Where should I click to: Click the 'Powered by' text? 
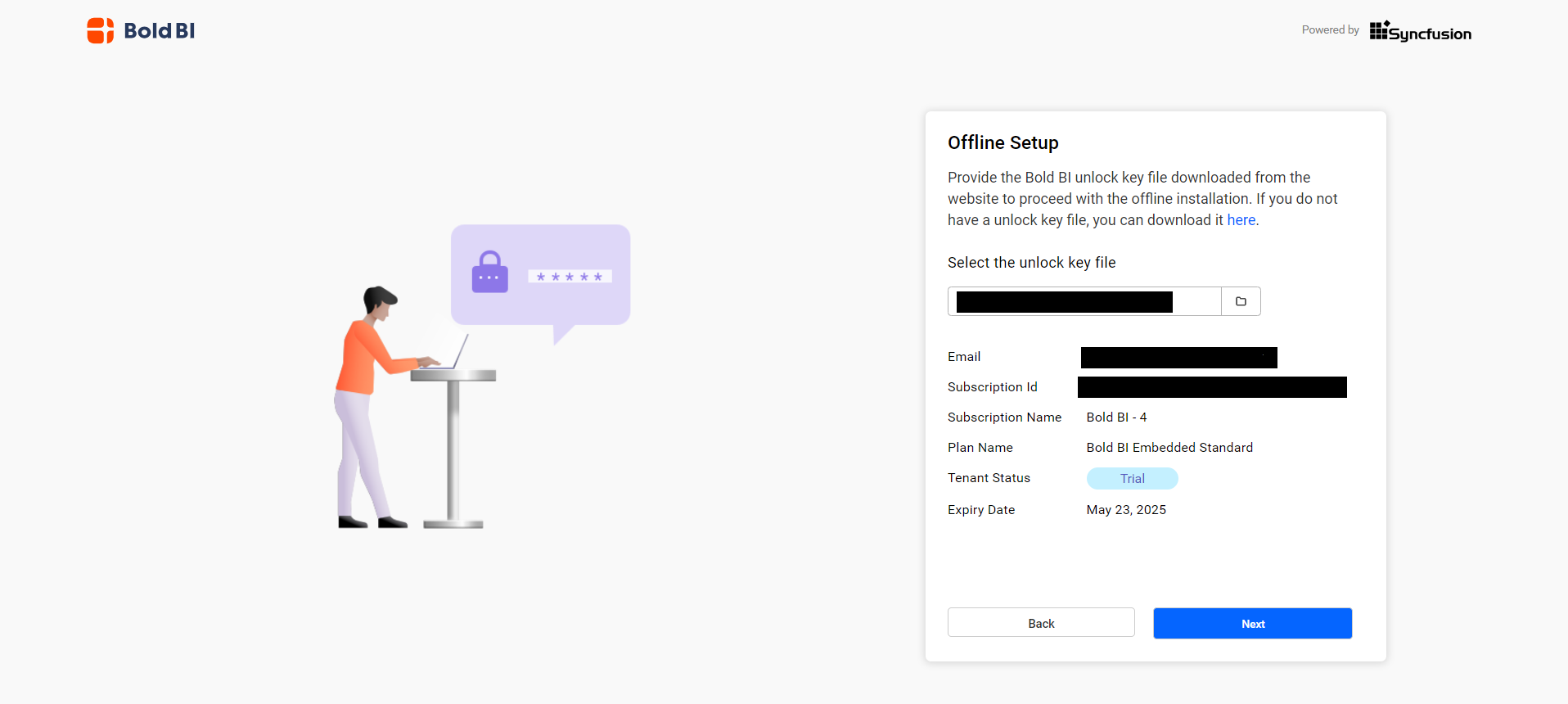1330,30
